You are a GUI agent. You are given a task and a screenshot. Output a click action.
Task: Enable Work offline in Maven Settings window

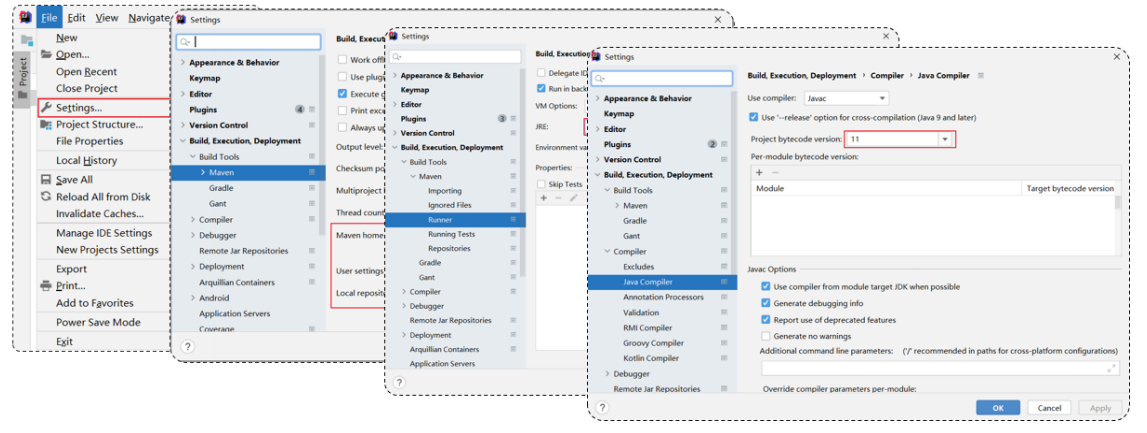[x=342, y=60]
